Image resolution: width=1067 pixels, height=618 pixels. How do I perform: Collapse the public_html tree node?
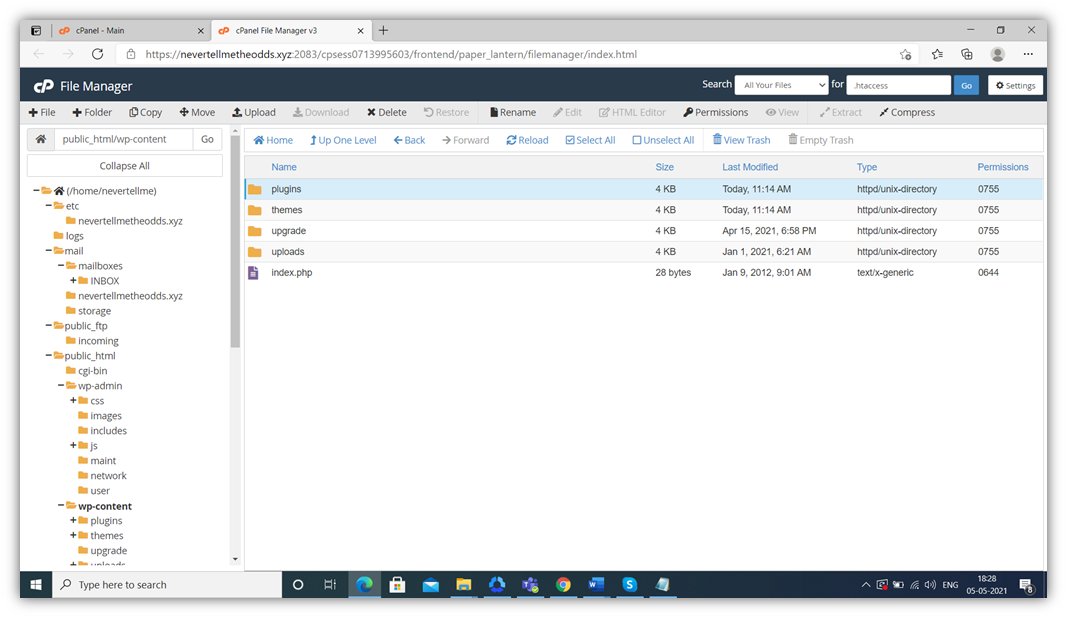coord(48,355)
